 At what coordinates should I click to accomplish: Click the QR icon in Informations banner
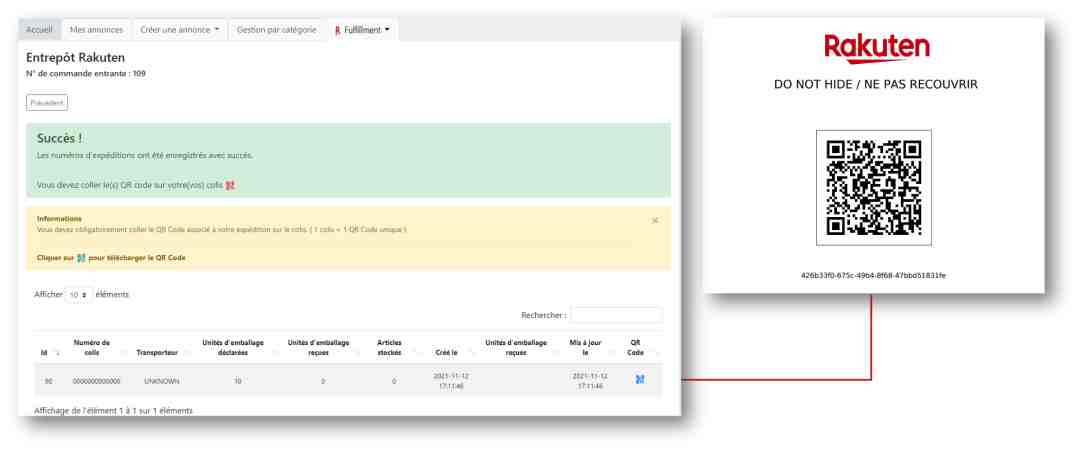pyautogui.click(x=81, y=258)
